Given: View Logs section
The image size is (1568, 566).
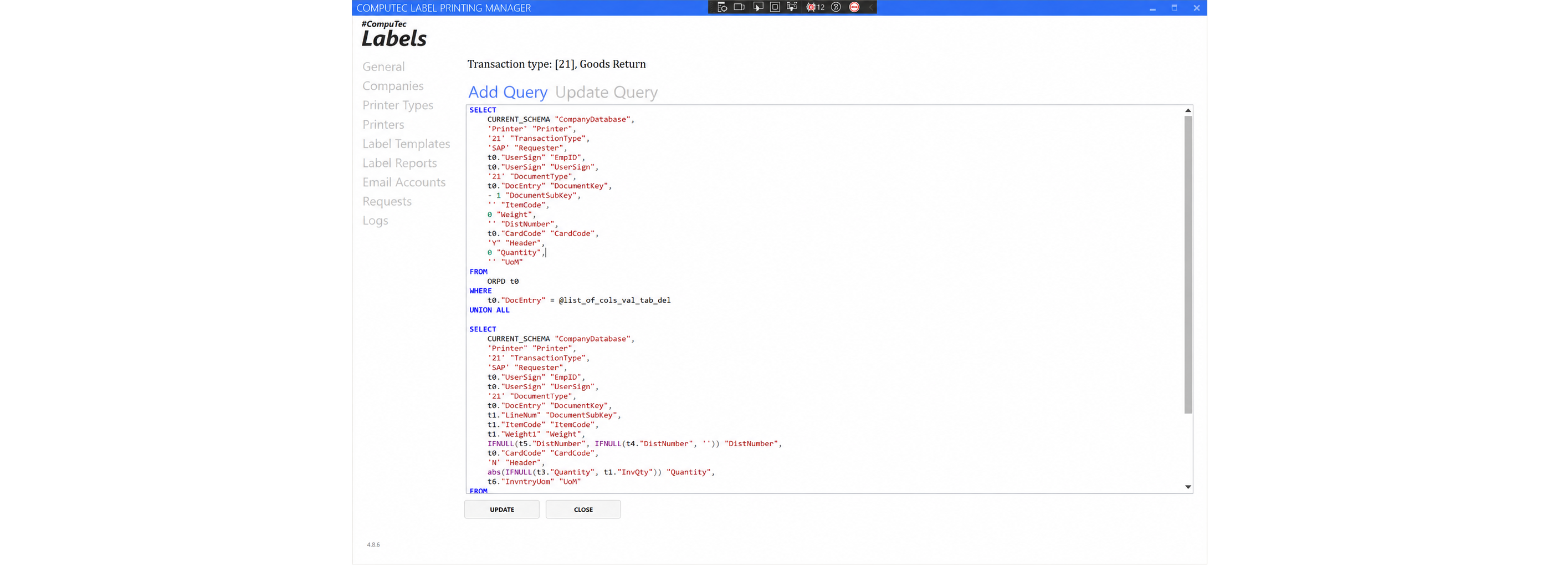Looking at the screenshot, I should click(375, 221).
